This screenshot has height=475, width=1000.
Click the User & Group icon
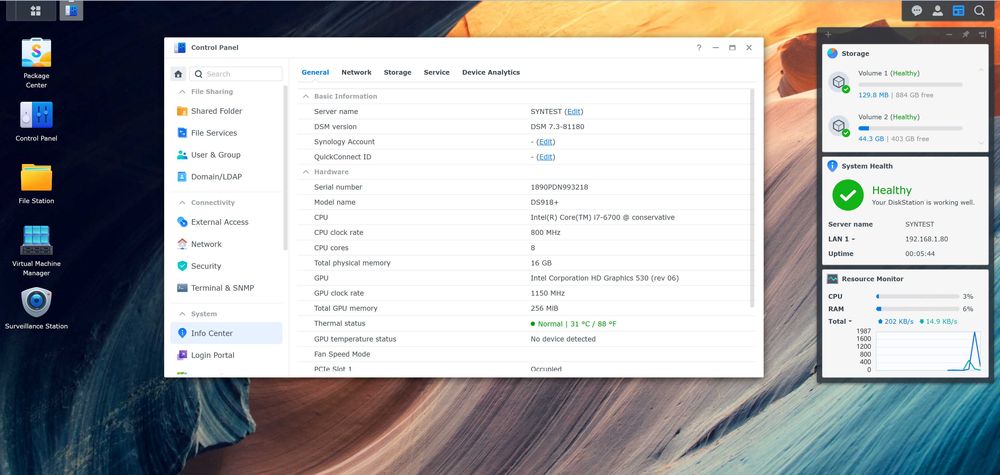click(182, 155)
